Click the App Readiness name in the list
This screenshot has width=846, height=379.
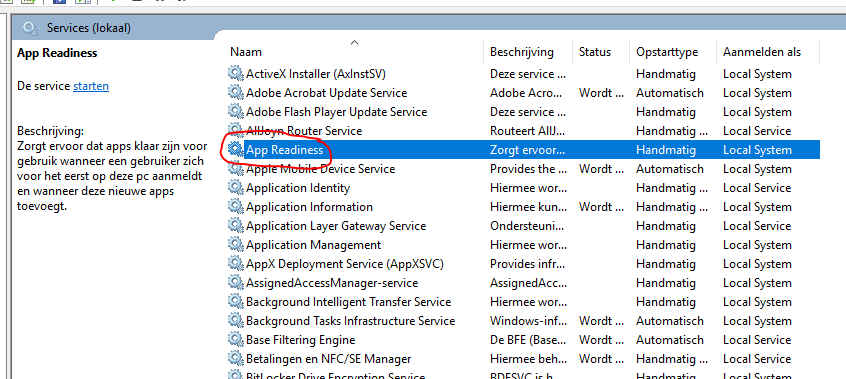click(x=284, y=150)
